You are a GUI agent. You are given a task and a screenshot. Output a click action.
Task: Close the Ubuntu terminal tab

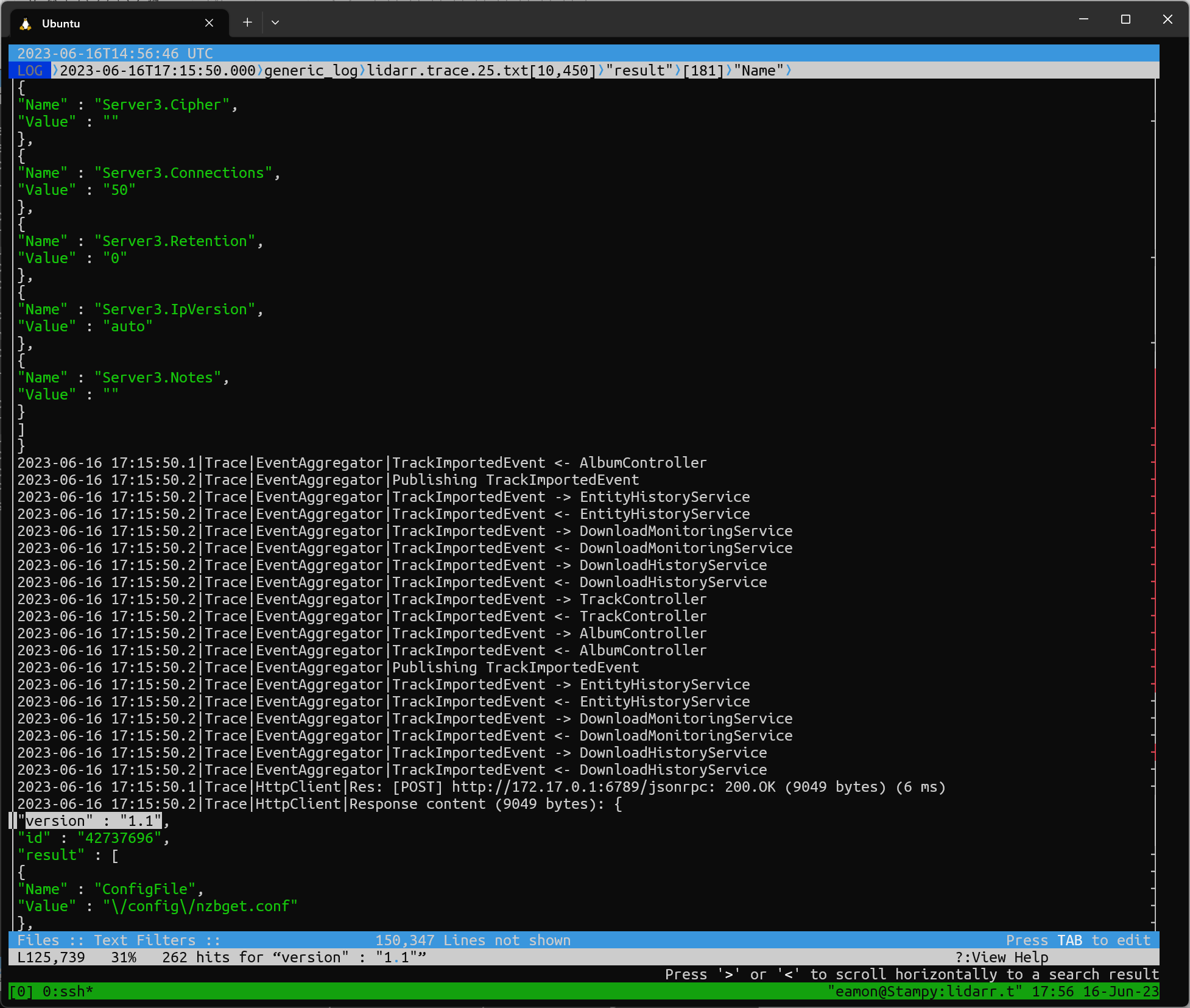(x=209, y=23)
